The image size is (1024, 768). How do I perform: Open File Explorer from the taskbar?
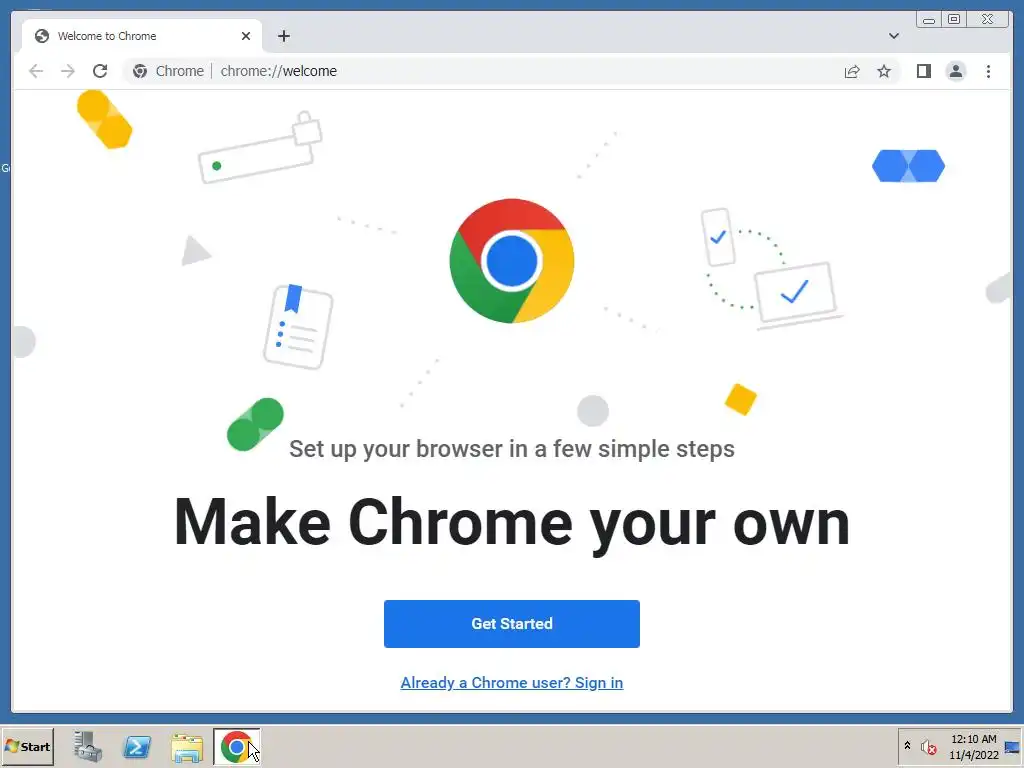pos(187,748)
